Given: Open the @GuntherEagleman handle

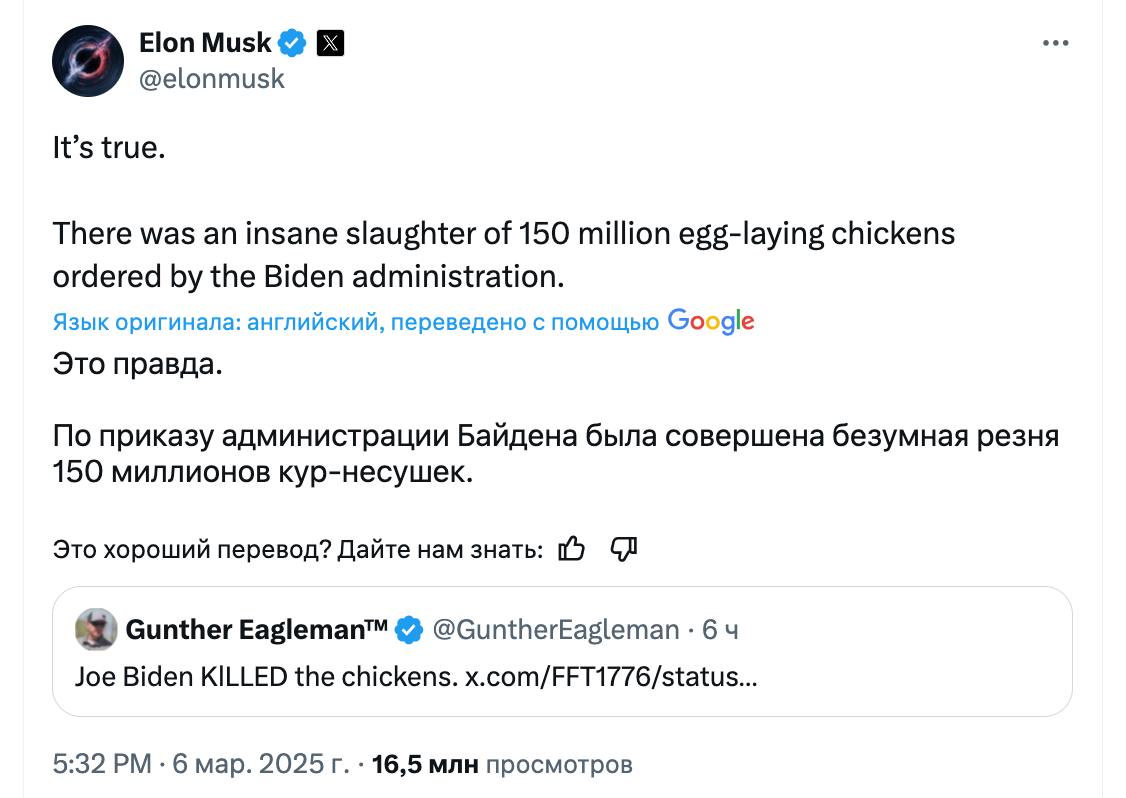Looking at the screenshot, I should pos(555,629).
